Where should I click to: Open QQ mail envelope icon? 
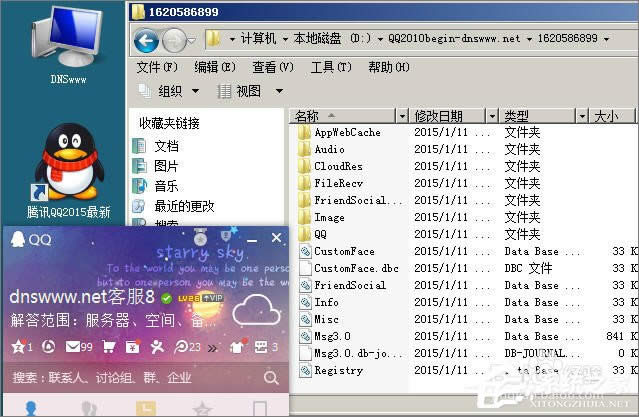point(72,347)
